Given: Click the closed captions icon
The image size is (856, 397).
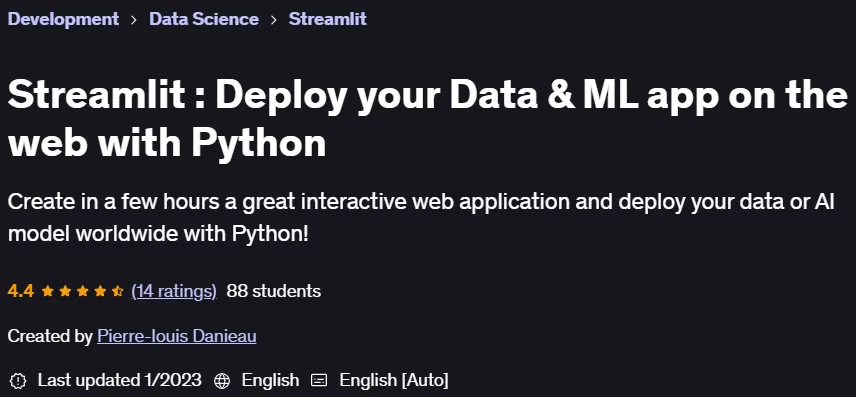Looking at the screenshot, I should (x=319, y=380).
